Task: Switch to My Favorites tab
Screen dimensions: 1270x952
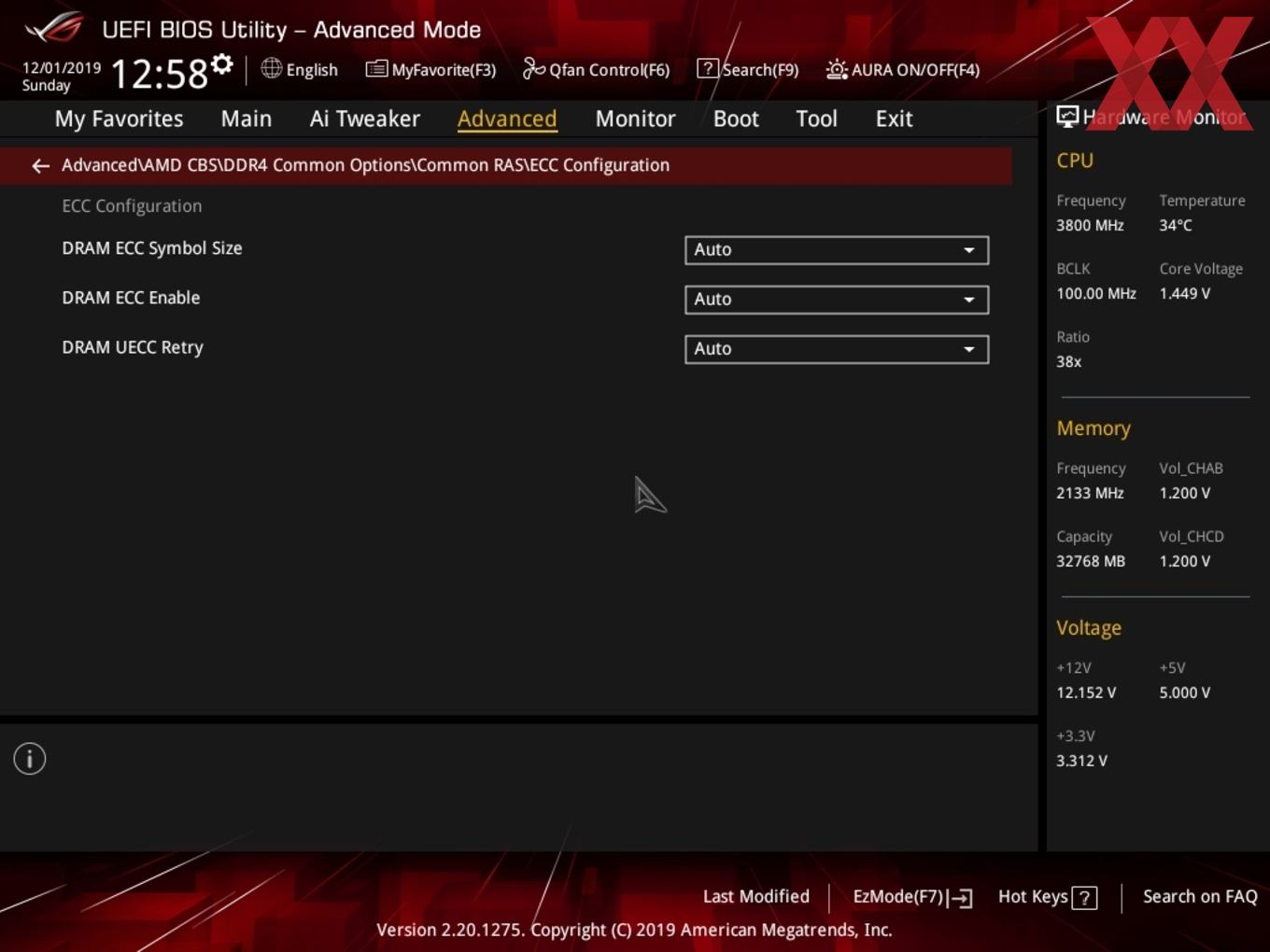Action: (119, 119)
